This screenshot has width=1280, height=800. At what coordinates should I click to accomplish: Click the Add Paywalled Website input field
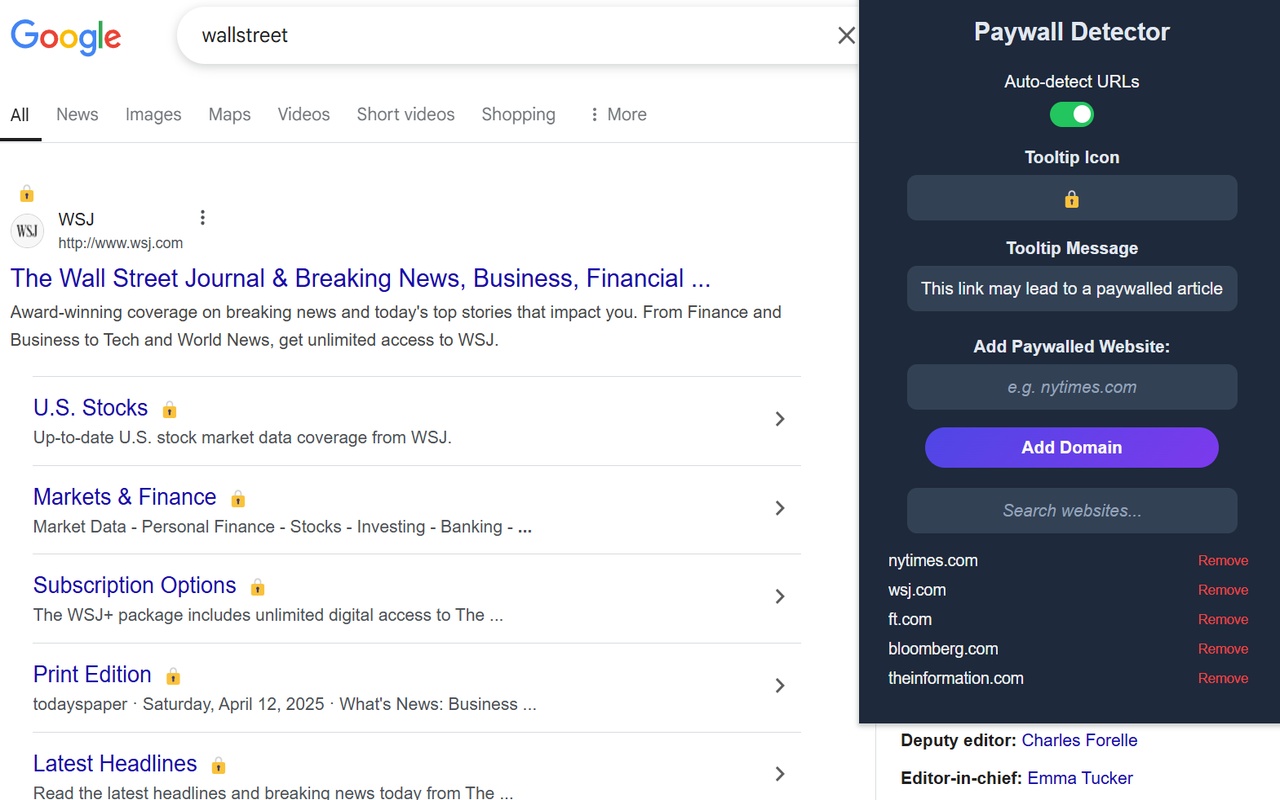pos(1071,387)
